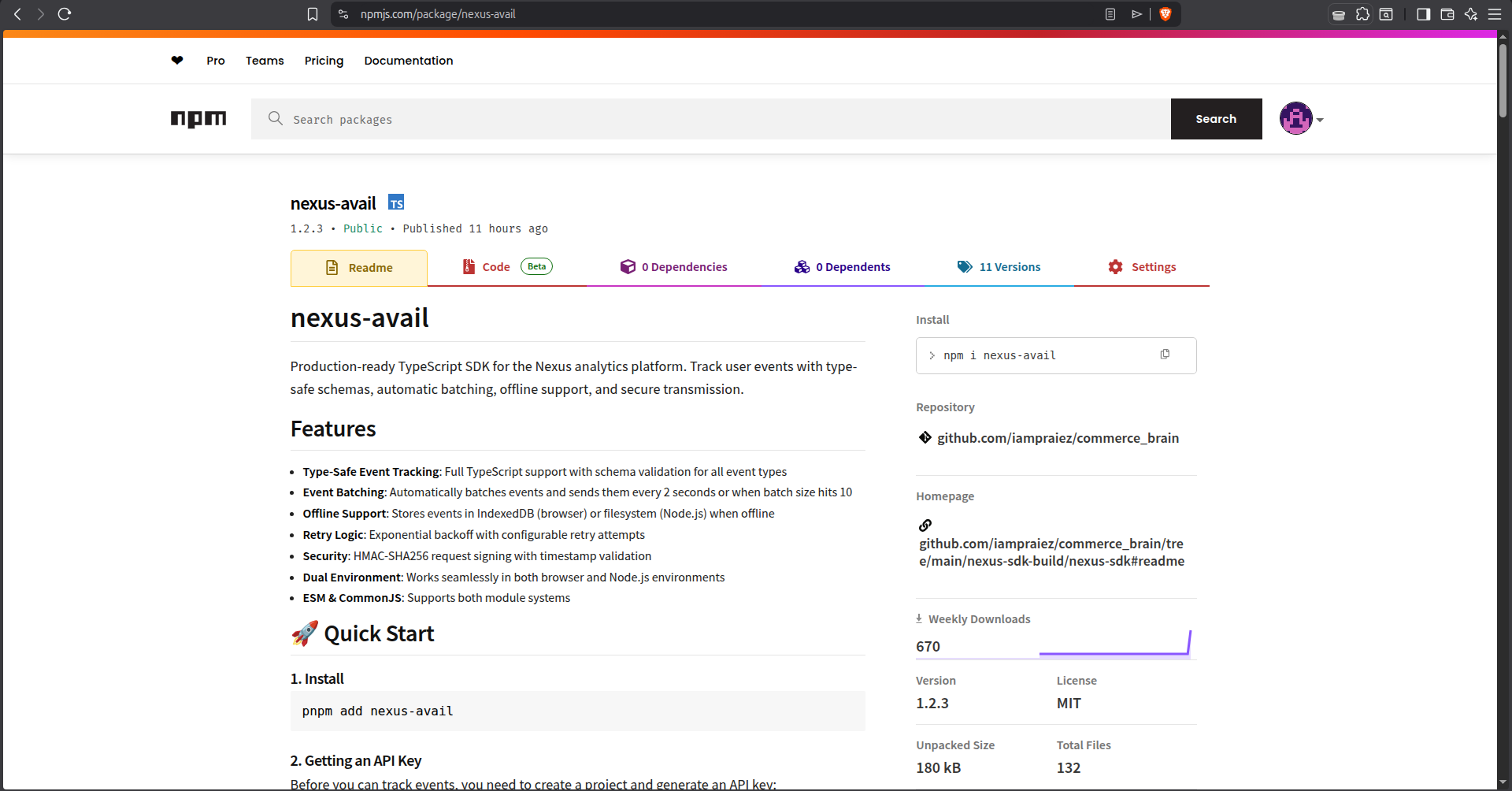Click the git icon beside the repository link

925,437
